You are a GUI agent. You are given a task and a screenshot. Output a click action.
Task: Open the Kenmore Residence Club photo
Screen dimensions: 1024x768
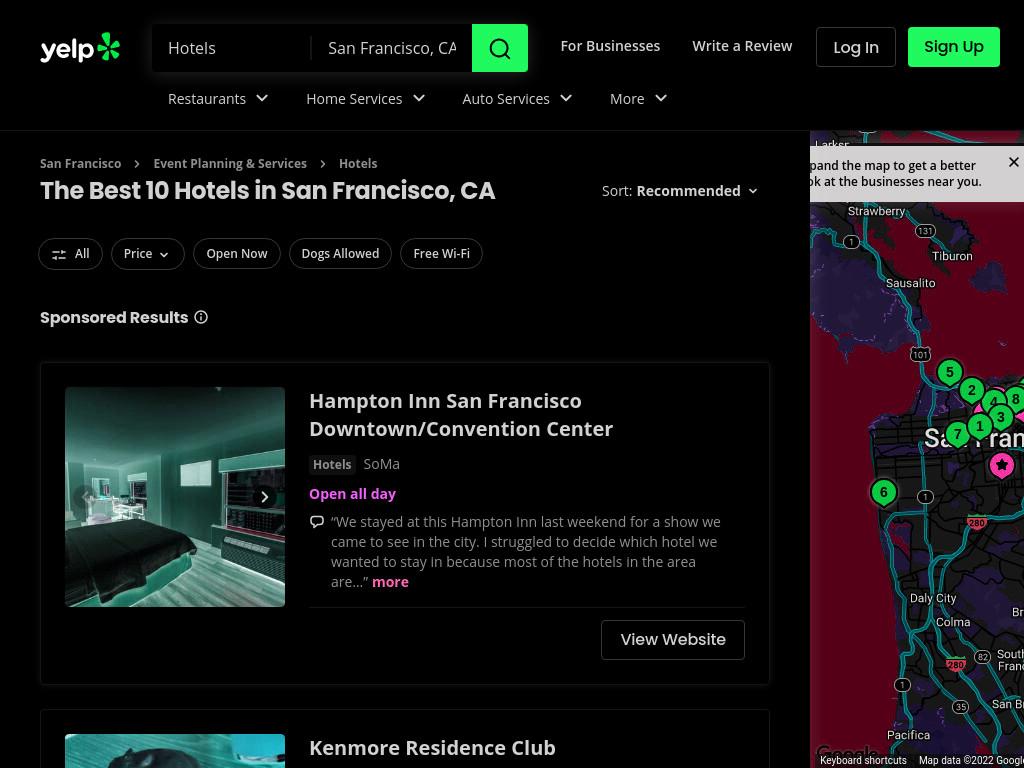(175, 751)
